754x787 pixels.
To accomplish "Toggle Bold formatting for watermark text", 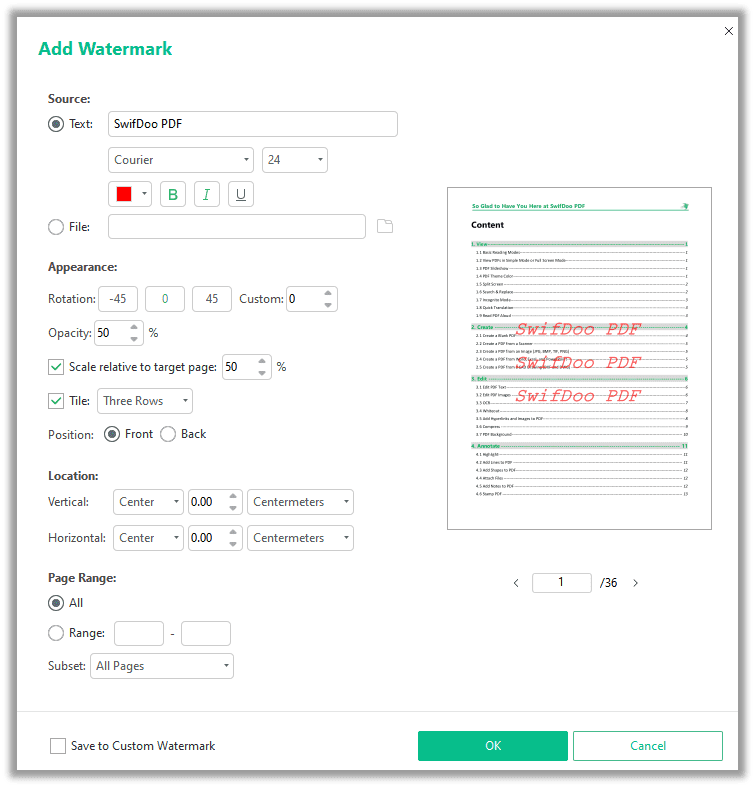I will point(173,194).
